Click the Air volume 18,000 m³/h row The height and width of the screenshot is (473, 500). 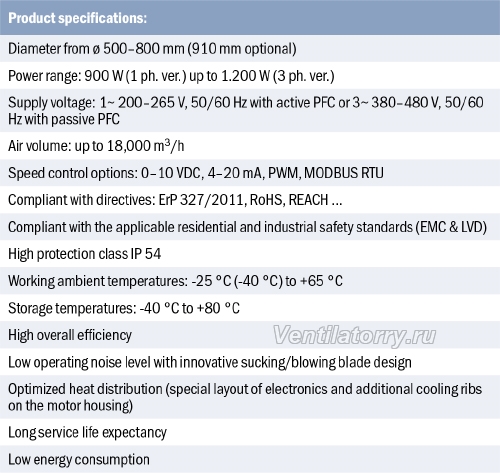250,146
